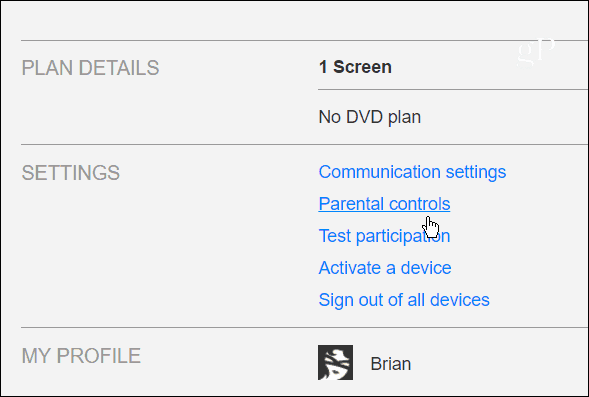Click the divider line above SETTINGS section
Viewport: 589px width, 397px height.
pos(305,144)
